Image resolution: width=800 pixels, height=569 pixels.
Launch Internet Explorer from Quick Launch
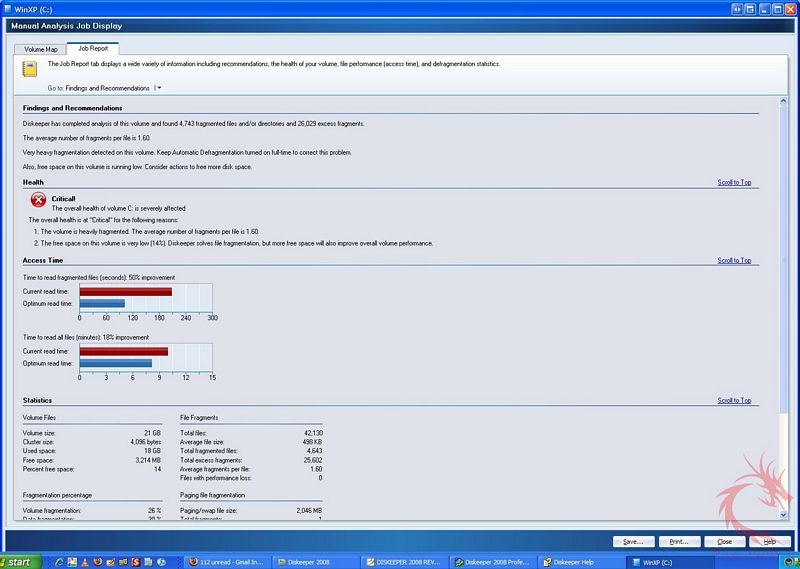coord(60,560)
